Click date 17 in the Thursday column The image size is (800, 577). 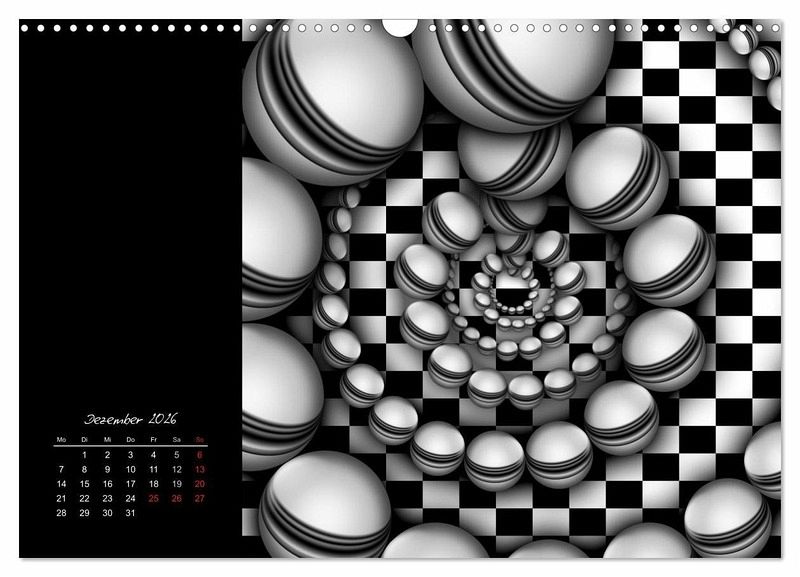[x=130, y=484]
